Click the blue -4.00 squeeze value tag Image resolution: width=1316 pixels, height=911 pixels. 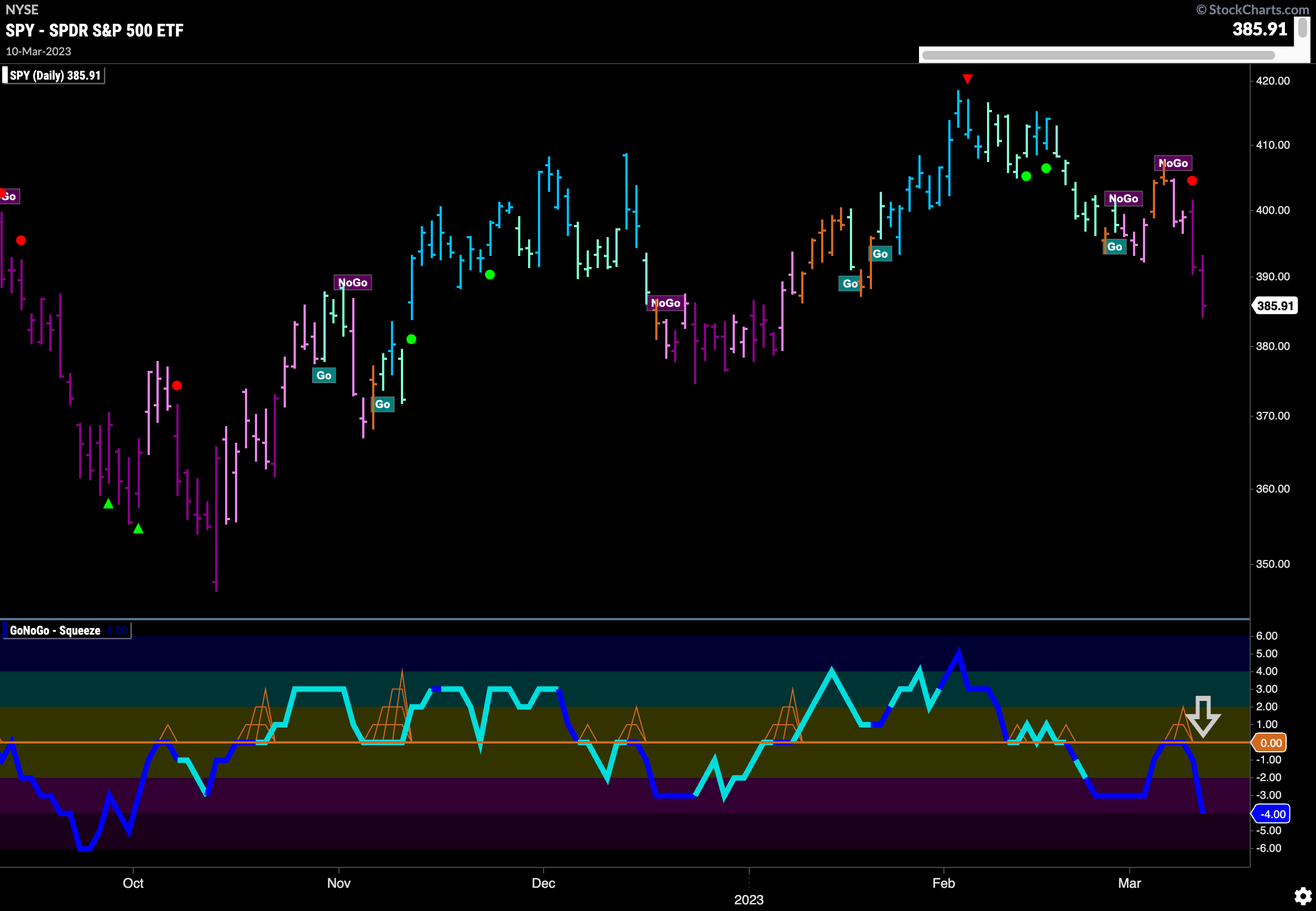pyautogui.click(x=1271, y=814)
